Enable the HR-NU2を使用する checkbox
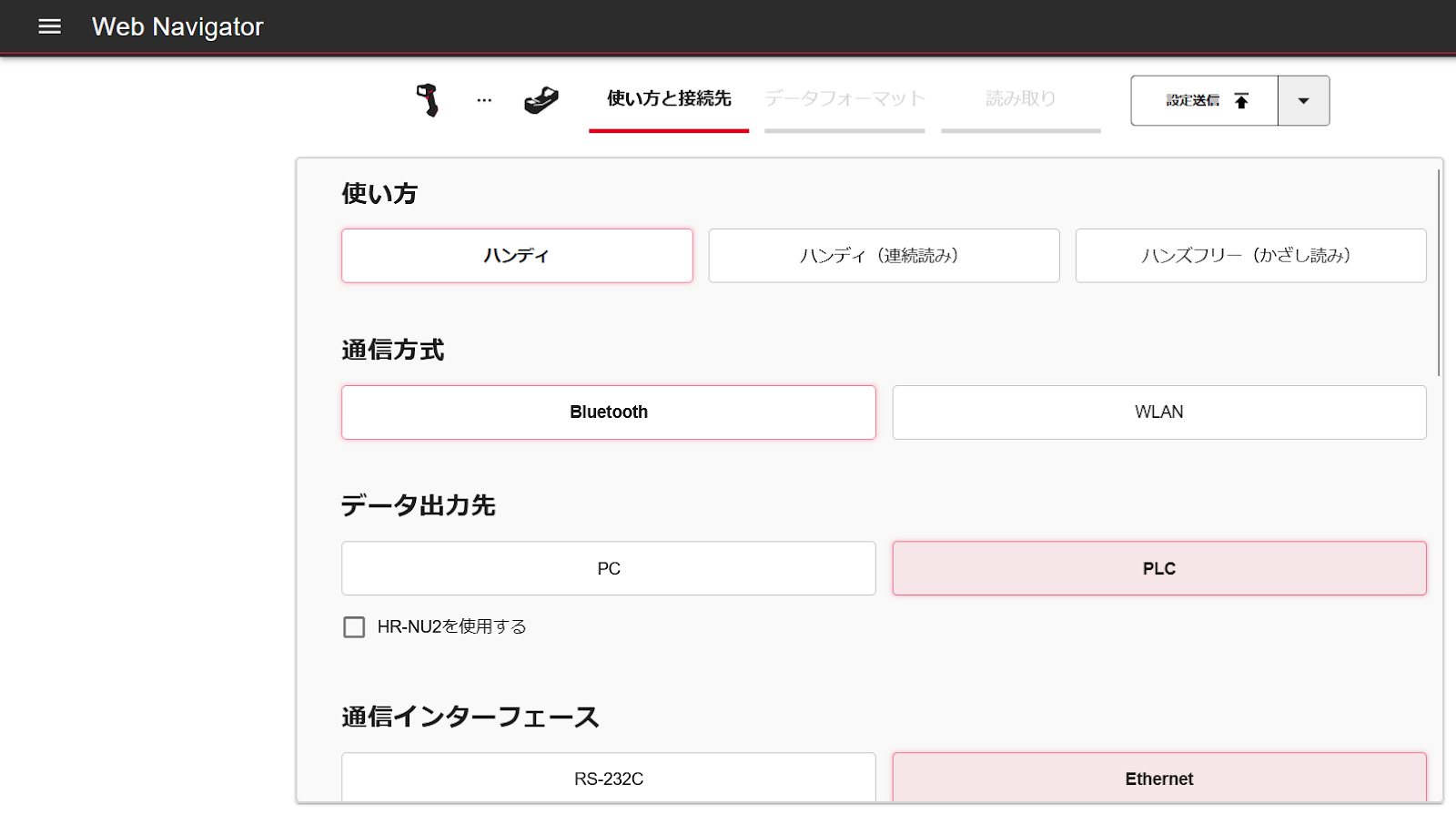The image size is (1456, 814). (x=354, y=626)
